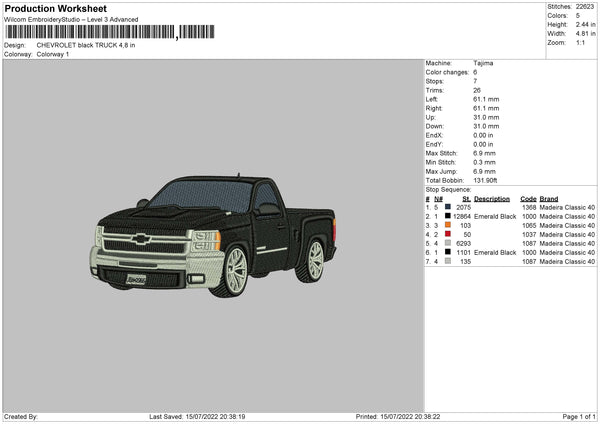Click the Width value 4.81 in

[585, 34]
